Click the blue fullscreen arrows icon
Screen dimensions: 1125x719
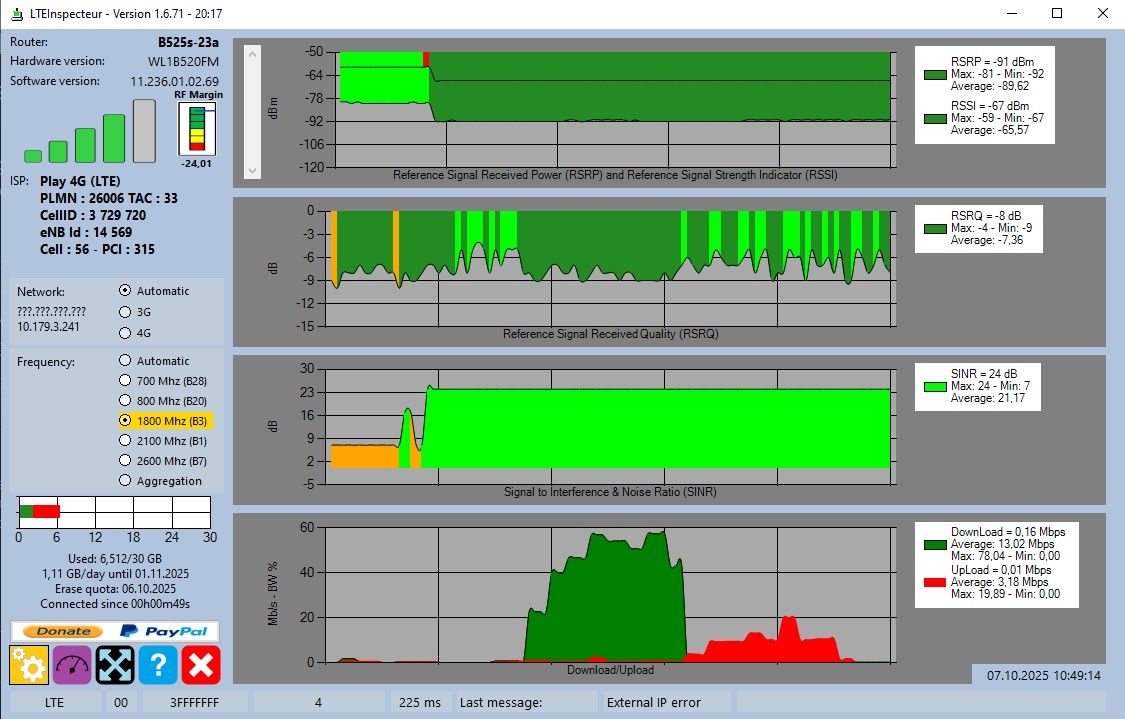(x=115, y=664)
